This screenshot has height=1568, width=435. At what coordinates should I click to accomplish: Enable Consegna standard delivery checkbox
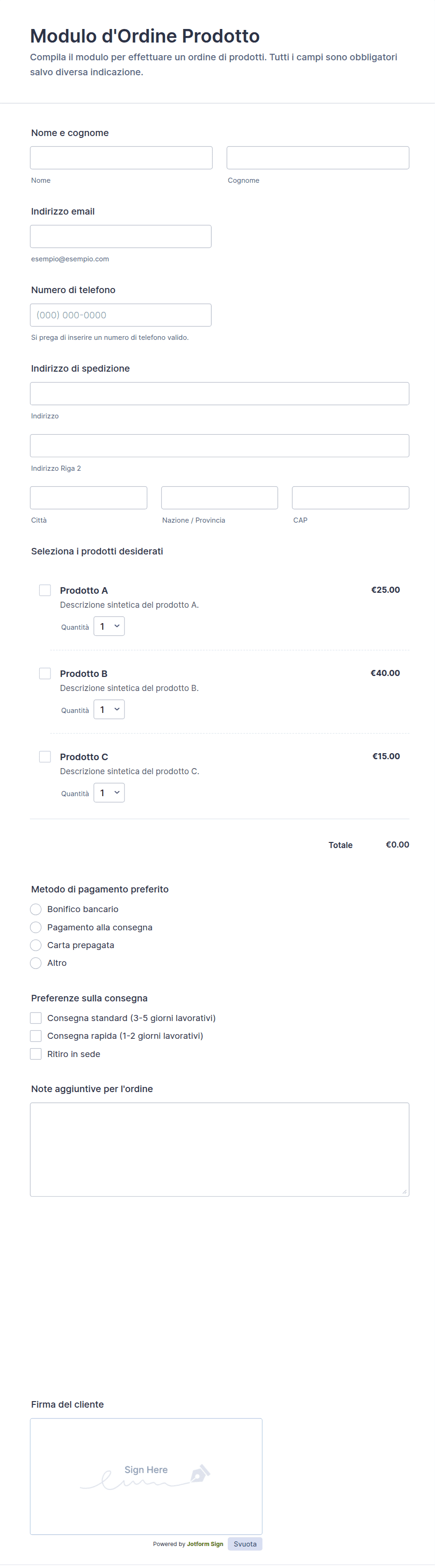coord(36,1018)
